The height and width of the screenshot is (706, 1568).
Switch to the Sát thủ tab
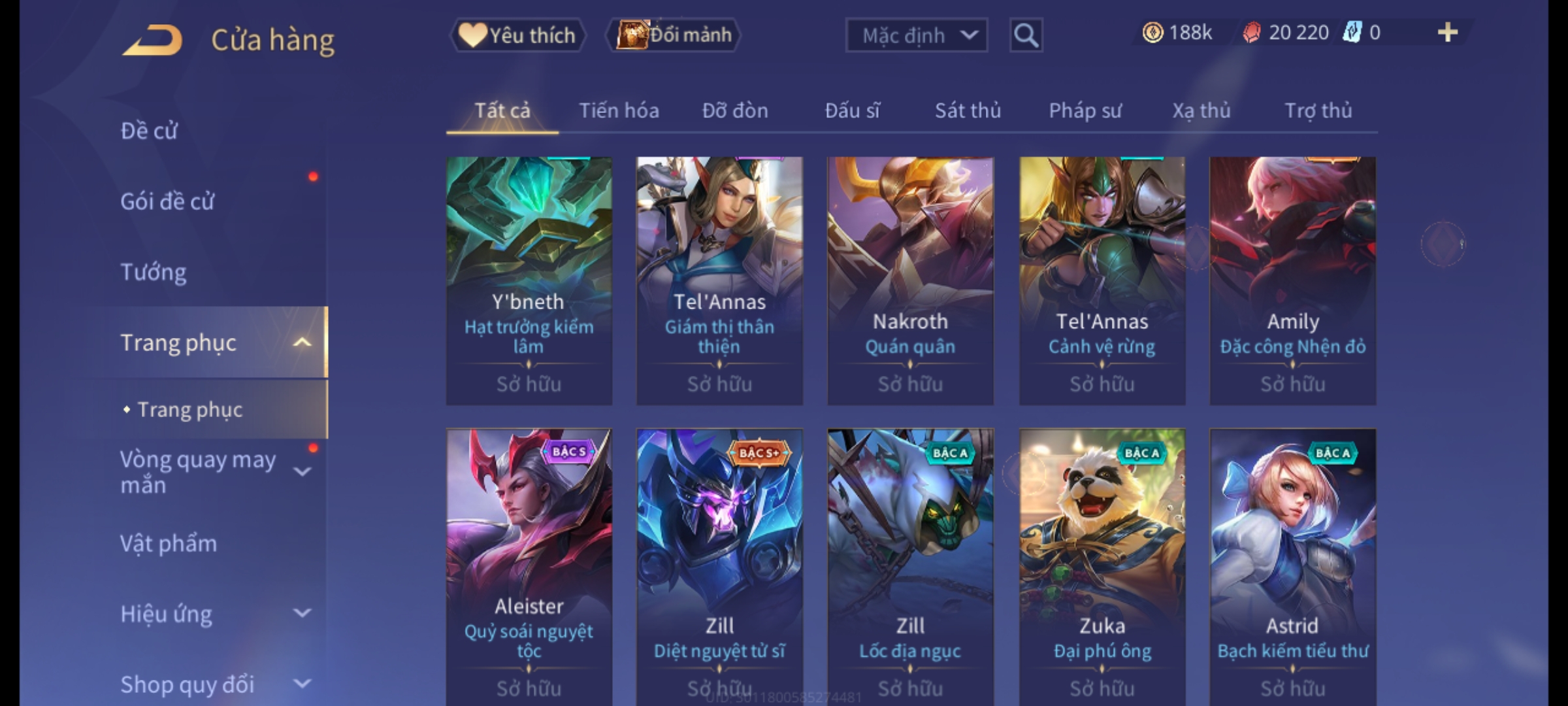click(x=968, y=110)
